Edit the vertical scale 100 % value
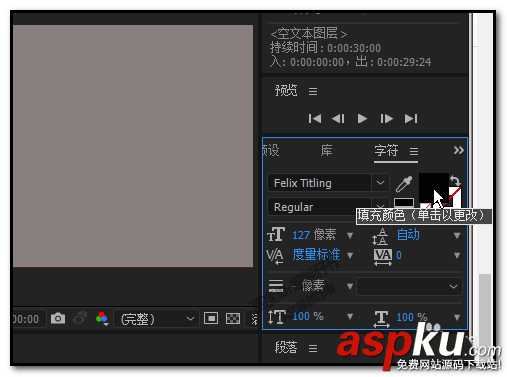The height and width of the screenshot is (377, 507). pyautogui.click(x=308, y=316)
